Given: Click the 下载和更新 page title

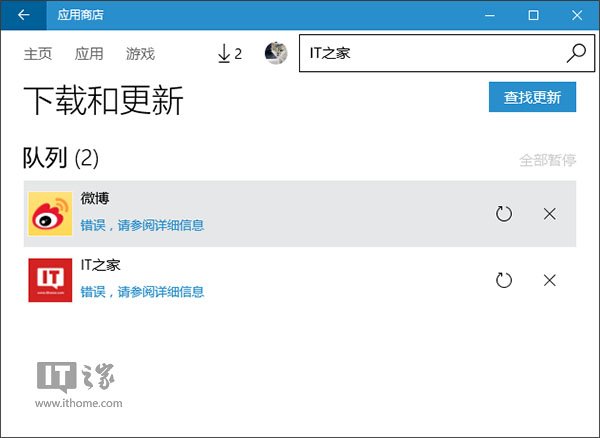Looking at the screenshot, I should tap(103, 101).
